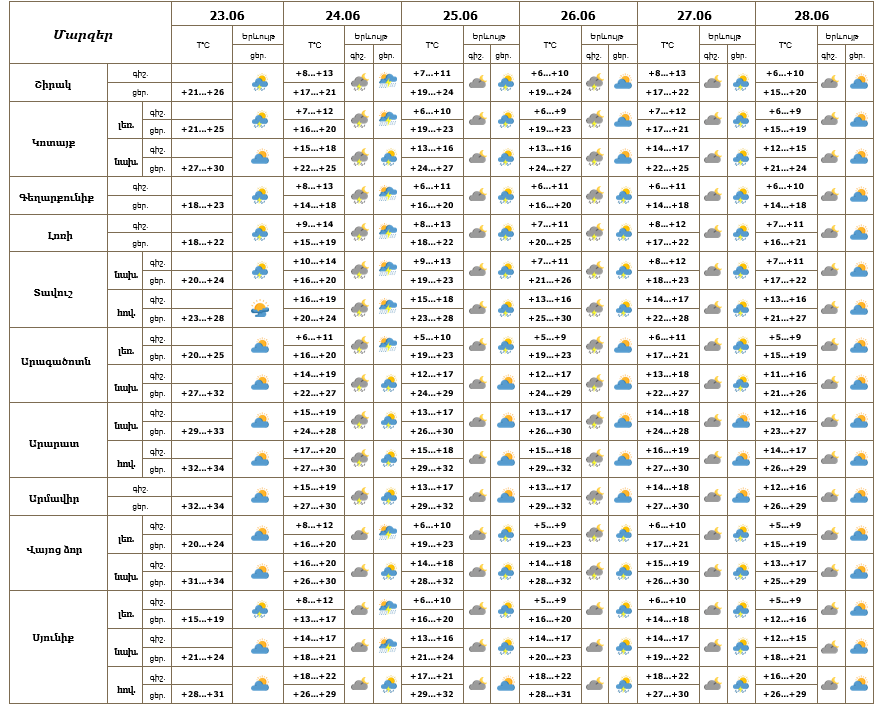
Task: Click Շիրակ 24.06 night temperature +8...+13
Action: (x=314, y=73)
